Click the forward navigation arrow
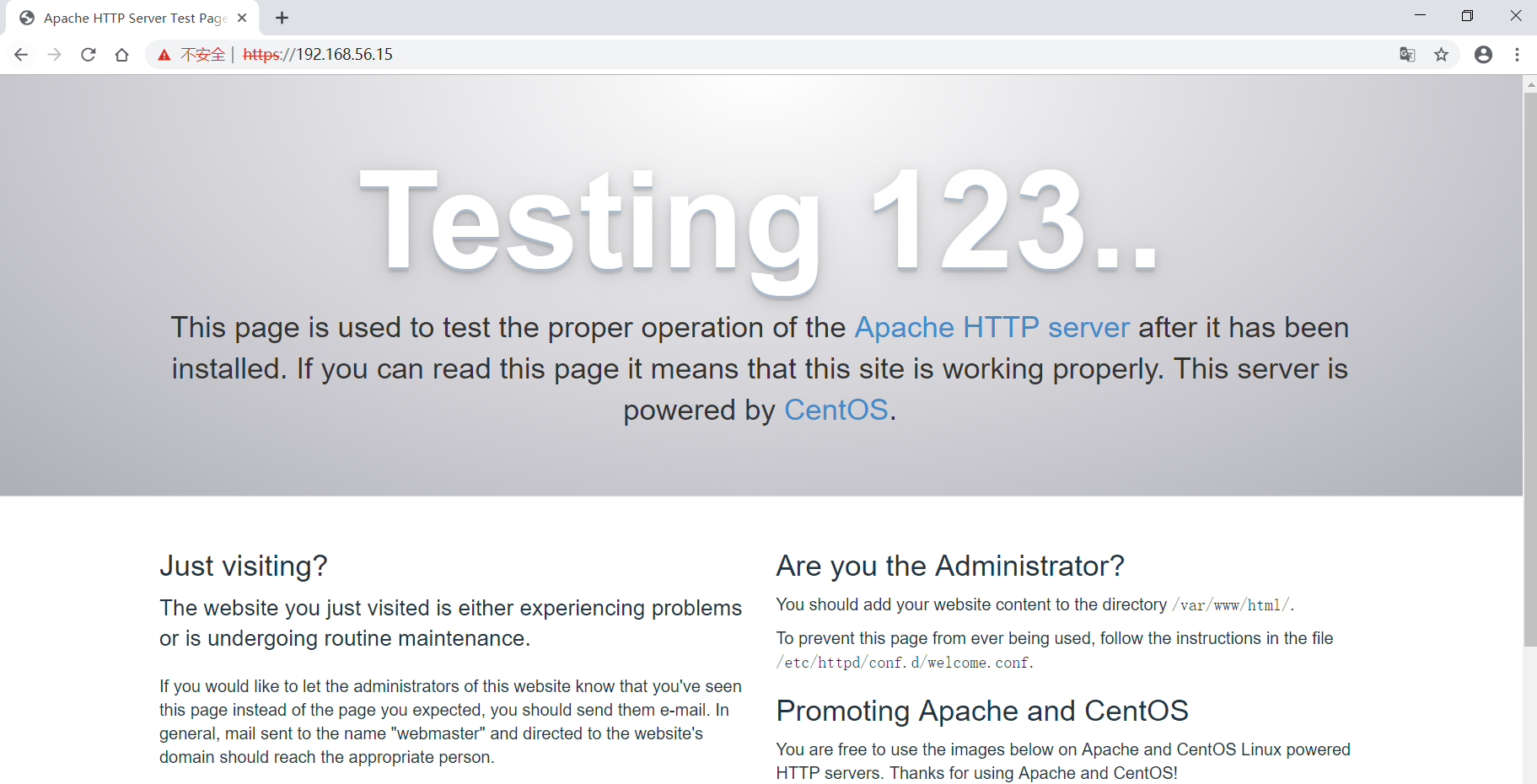 [55, 55]
